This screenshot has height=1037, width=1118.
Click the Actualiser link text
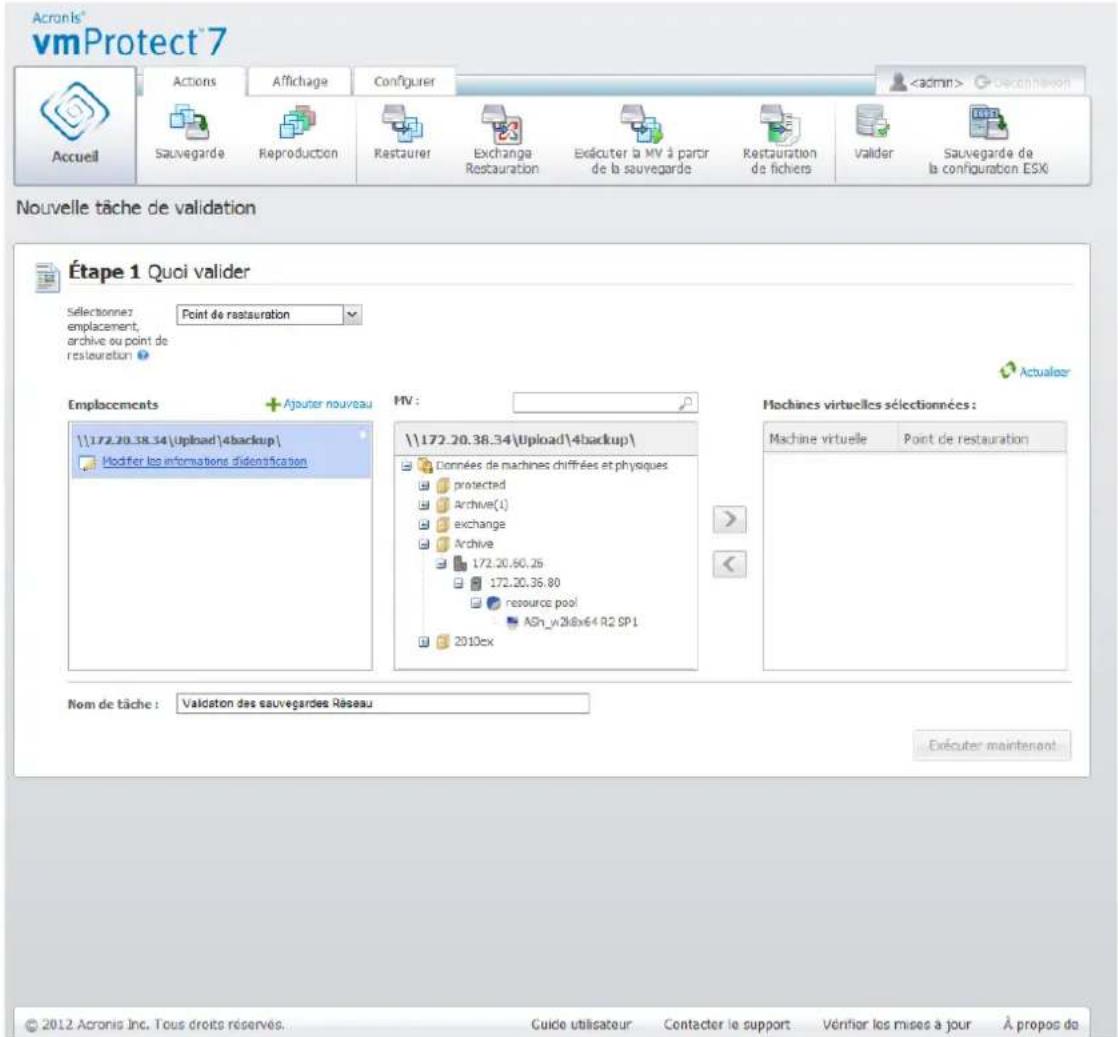[1045, 372]
